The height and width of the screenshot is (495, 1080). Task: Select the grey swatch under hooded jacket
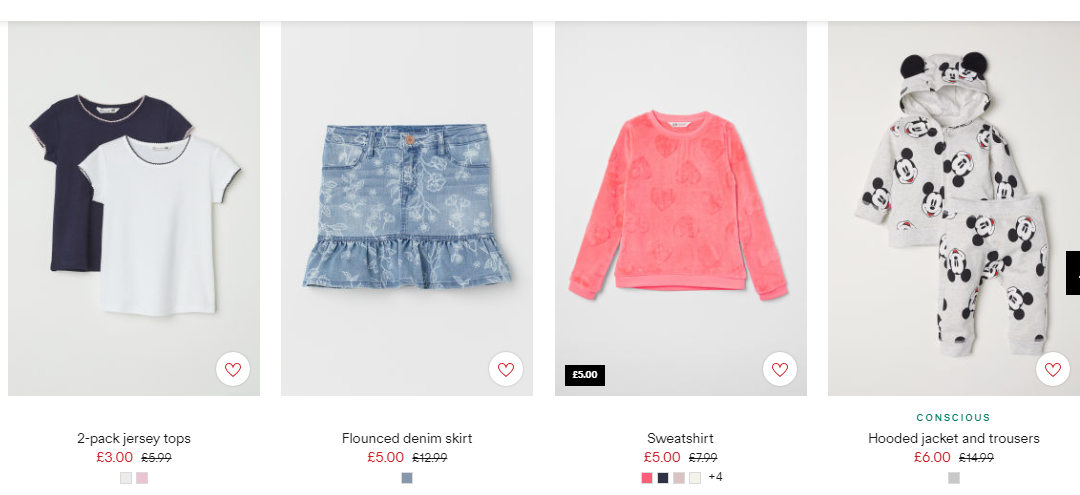pyautogui.click(x=954, y=478)
